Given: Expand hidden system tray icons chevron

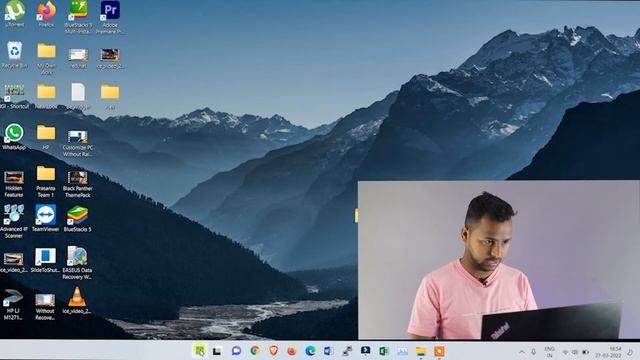Looking at the screenshot, I should tap(522, 352).
